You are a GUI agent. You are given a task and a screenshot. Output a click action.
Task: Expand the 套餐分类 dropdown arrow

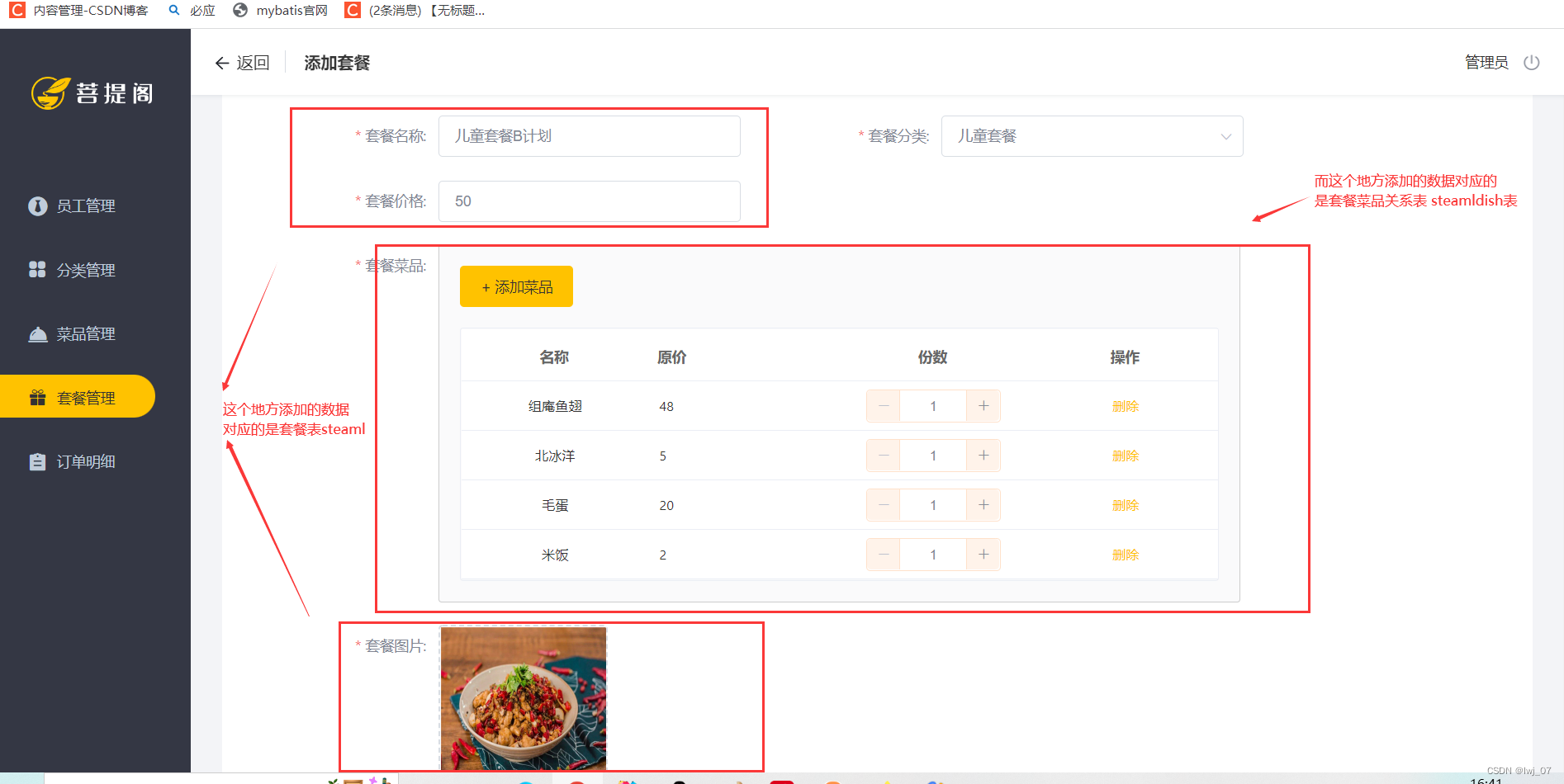point(1226,136)
